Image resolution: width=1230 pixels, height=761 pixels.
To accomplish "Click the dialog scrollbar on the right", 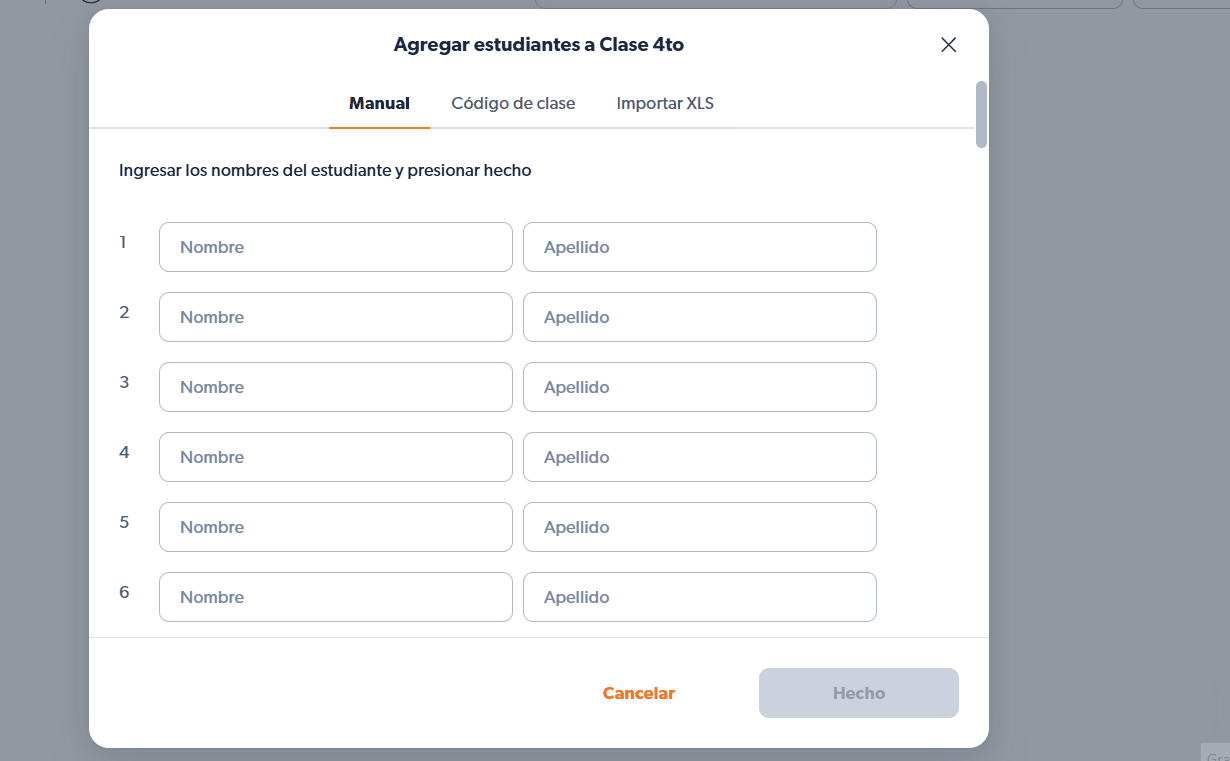I will pyautogui.click(x=980, y=115).
